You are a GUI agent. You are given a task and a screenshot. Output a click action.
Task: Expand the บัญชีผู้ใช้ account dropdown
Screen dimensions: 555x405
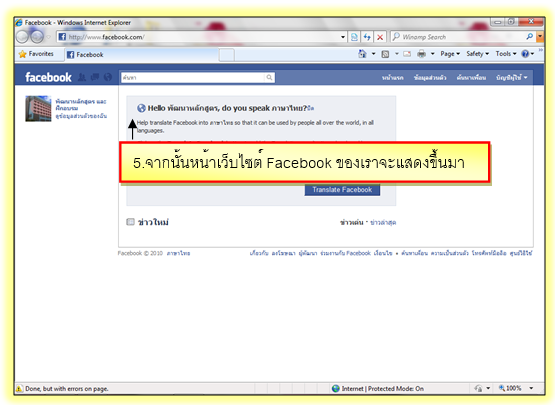point(511,78)
